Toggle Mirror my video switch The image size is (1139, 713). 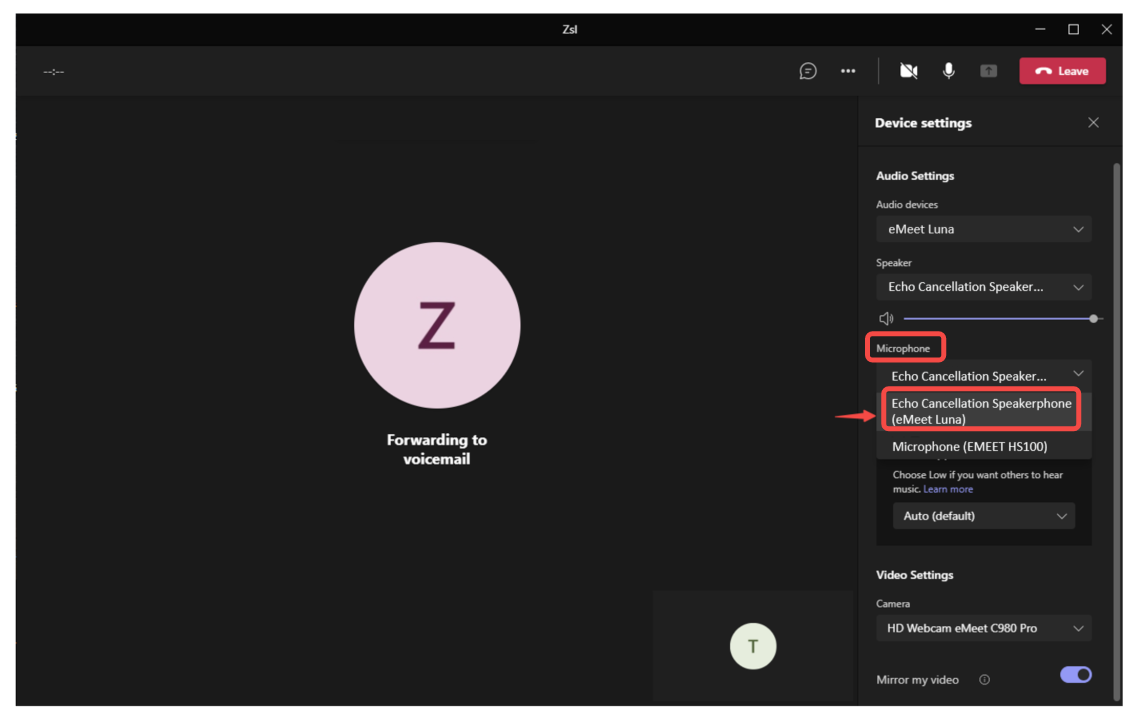pyautogui.click(x=1076, y=675)
